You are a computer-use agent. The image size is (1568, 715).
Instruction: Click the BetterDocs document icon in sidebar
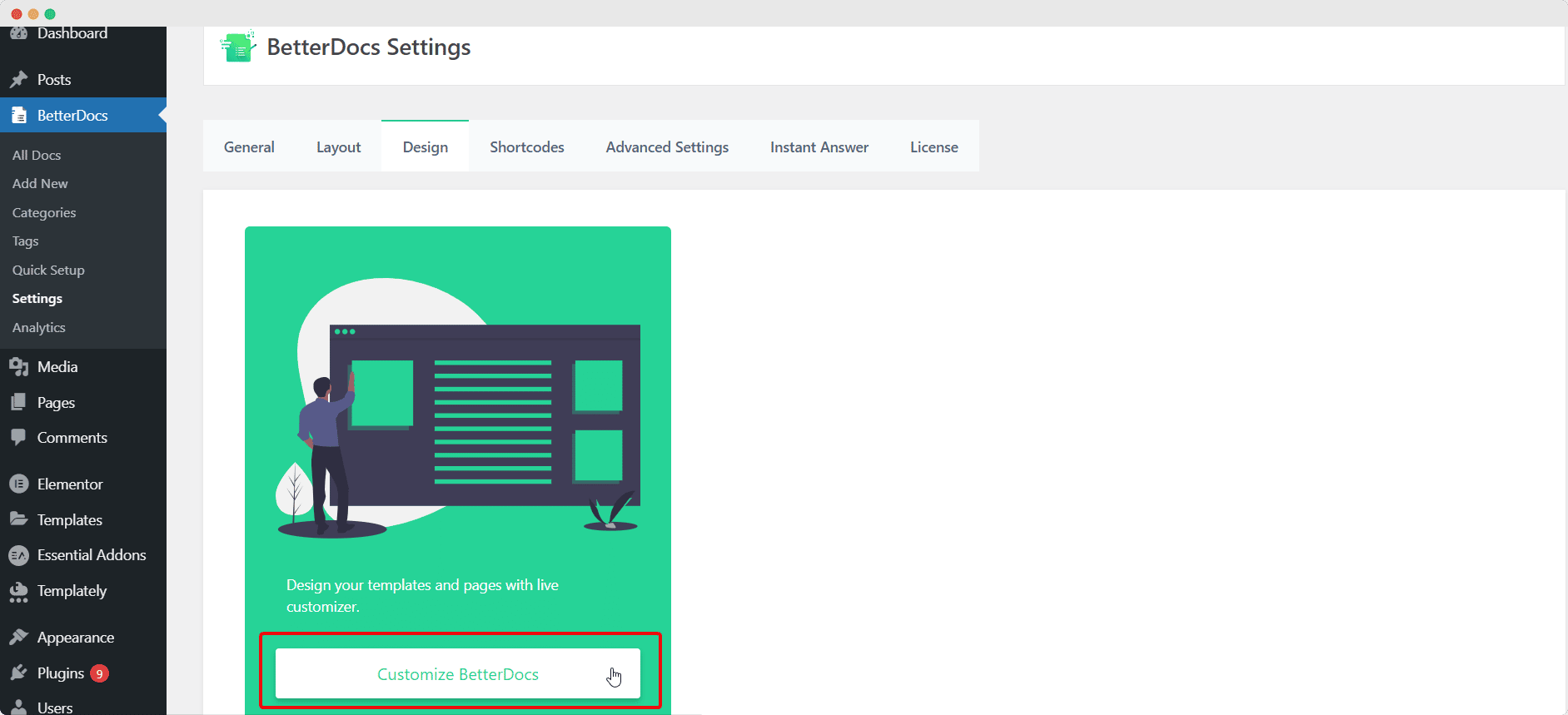(18, 116)
